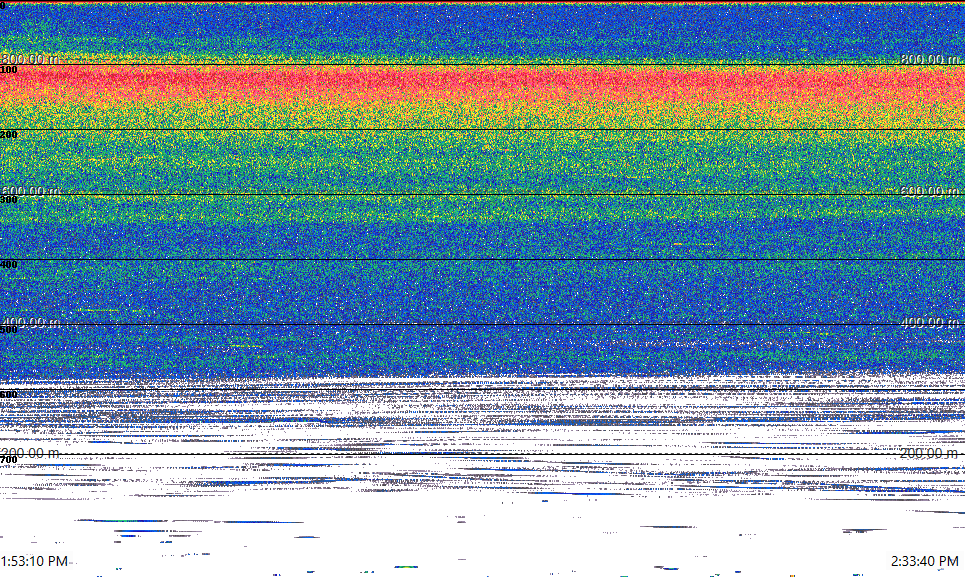Click the 500 depth grid label
Image resolution: width=965 pixels, height=578 pixels.
coord(9,330)
